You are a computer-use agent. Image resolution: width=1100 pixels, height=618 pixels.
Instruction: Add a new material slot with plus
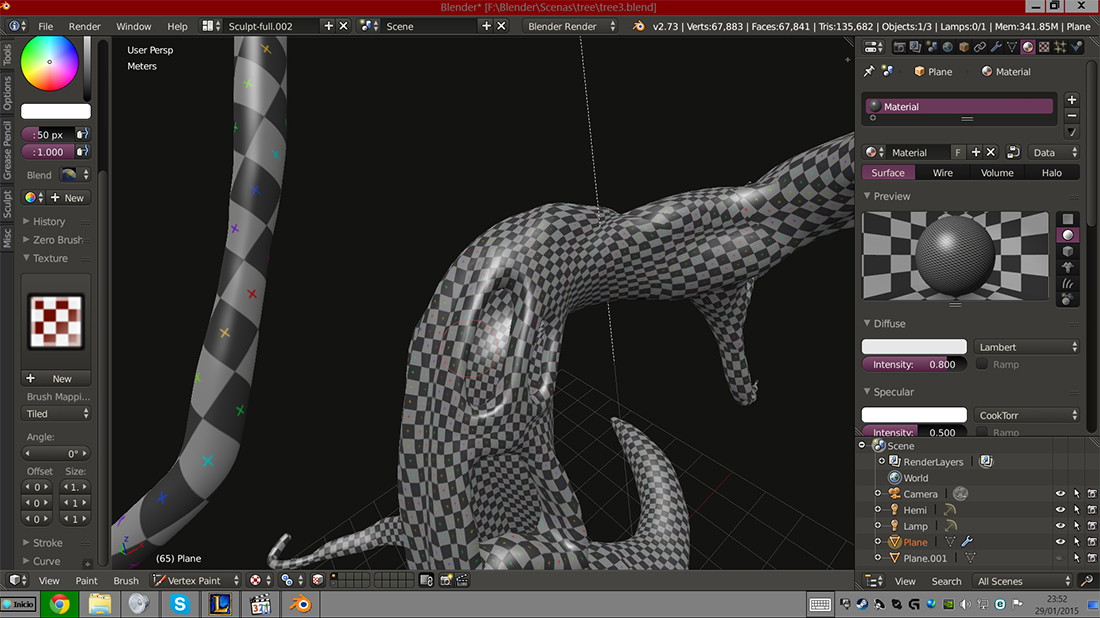(1071, 100)
